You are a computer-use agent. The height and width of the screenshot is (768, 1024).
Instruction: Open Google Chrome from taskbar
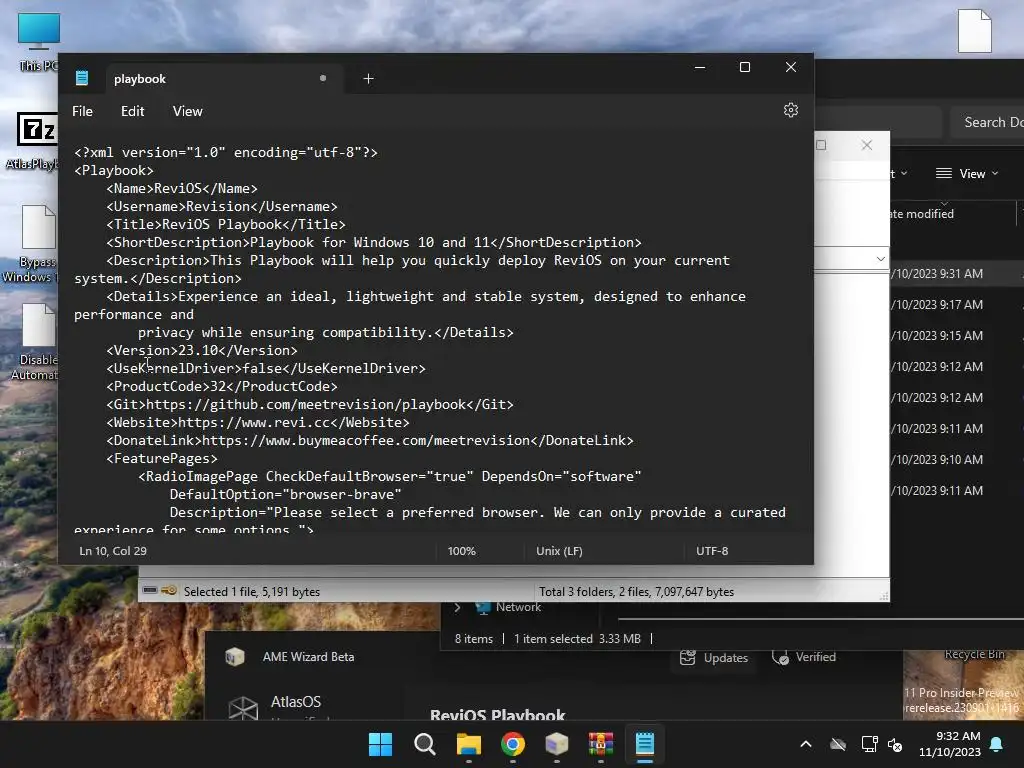513,744
